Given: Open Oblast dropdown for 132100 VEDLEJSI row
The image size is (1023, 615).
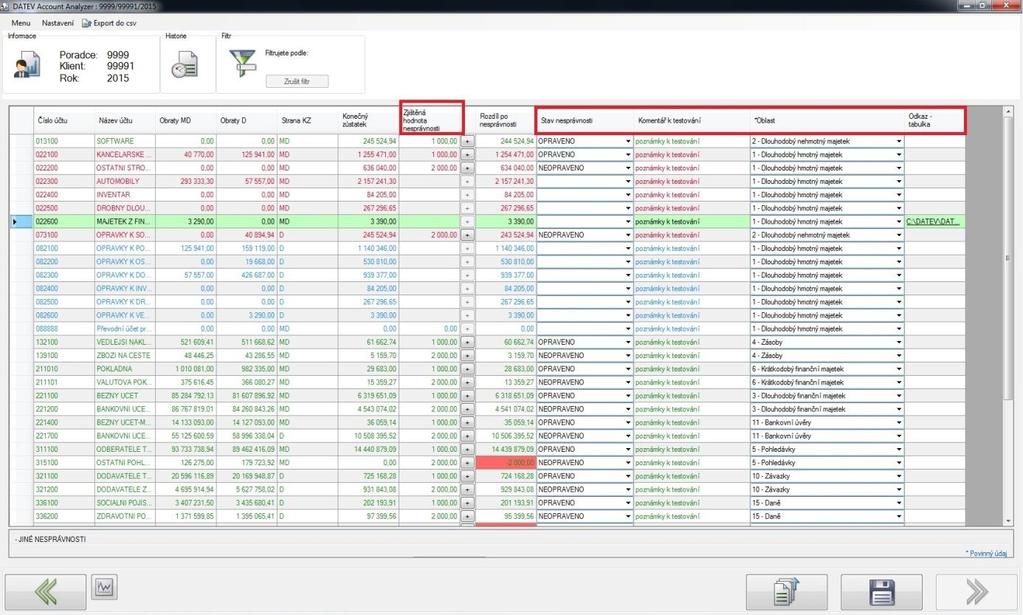Looking at the screenshot, I should coord(898,342).
